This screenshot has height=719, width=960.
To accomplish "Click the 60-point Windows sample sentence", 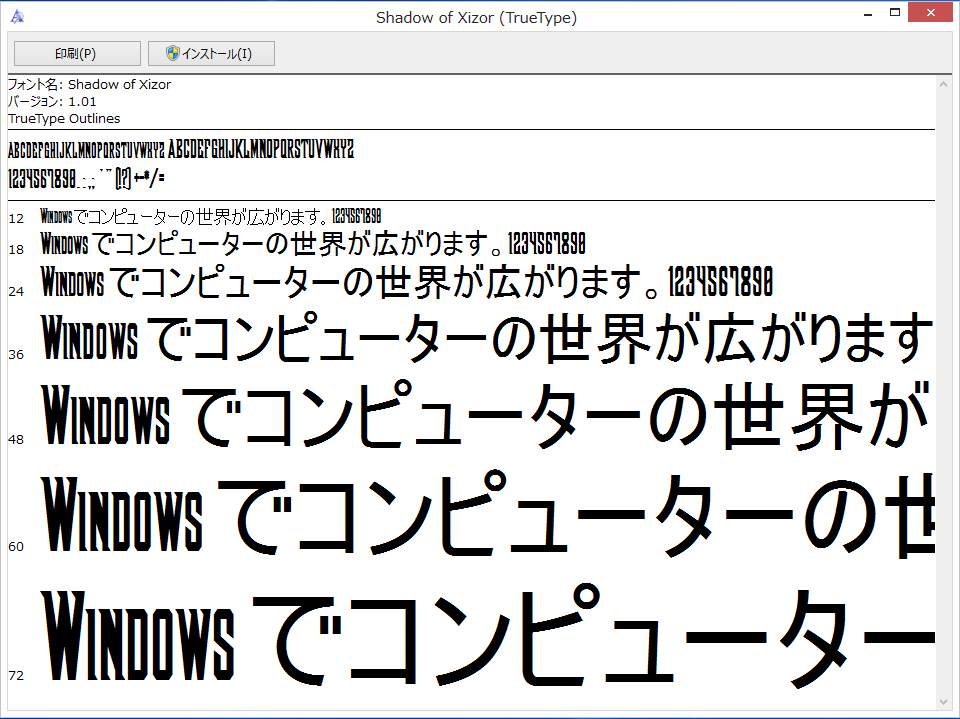I will tap(487, 513).
